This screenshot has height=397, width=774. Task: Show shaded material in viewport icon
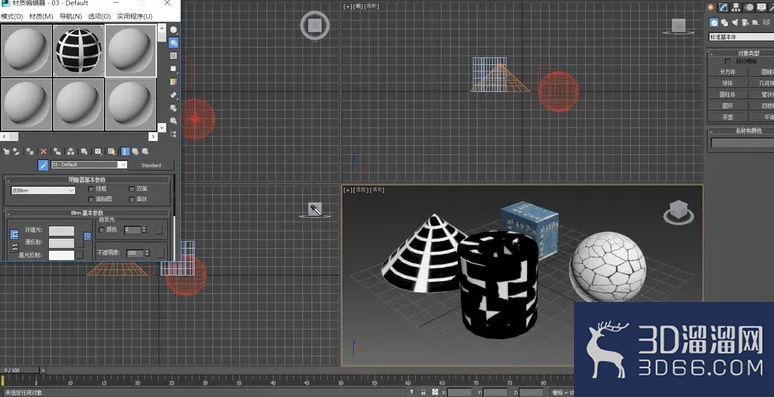tap(112, 151)
